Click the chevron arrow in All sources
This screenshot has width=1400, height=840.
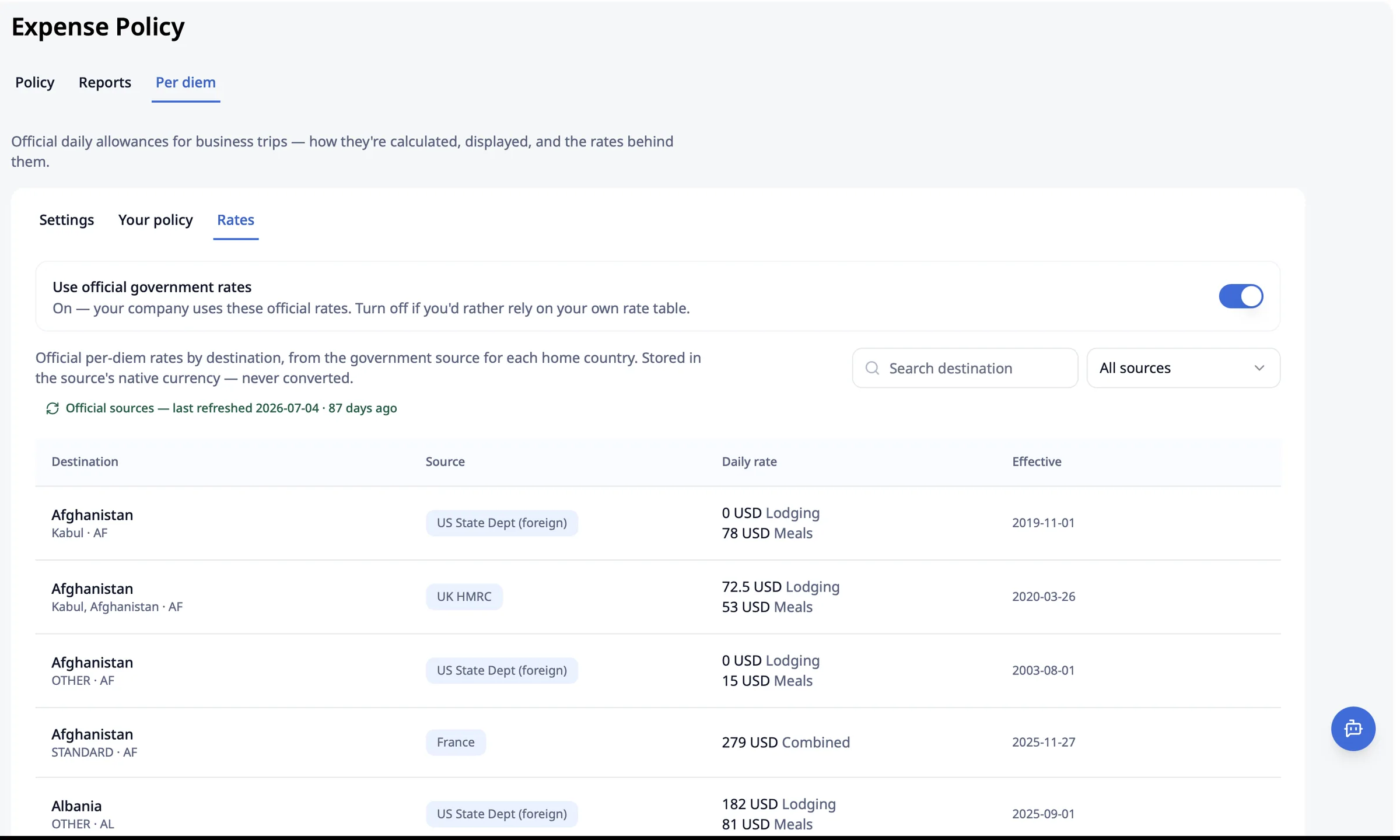pyautogui.click(x=1259, y=368)
